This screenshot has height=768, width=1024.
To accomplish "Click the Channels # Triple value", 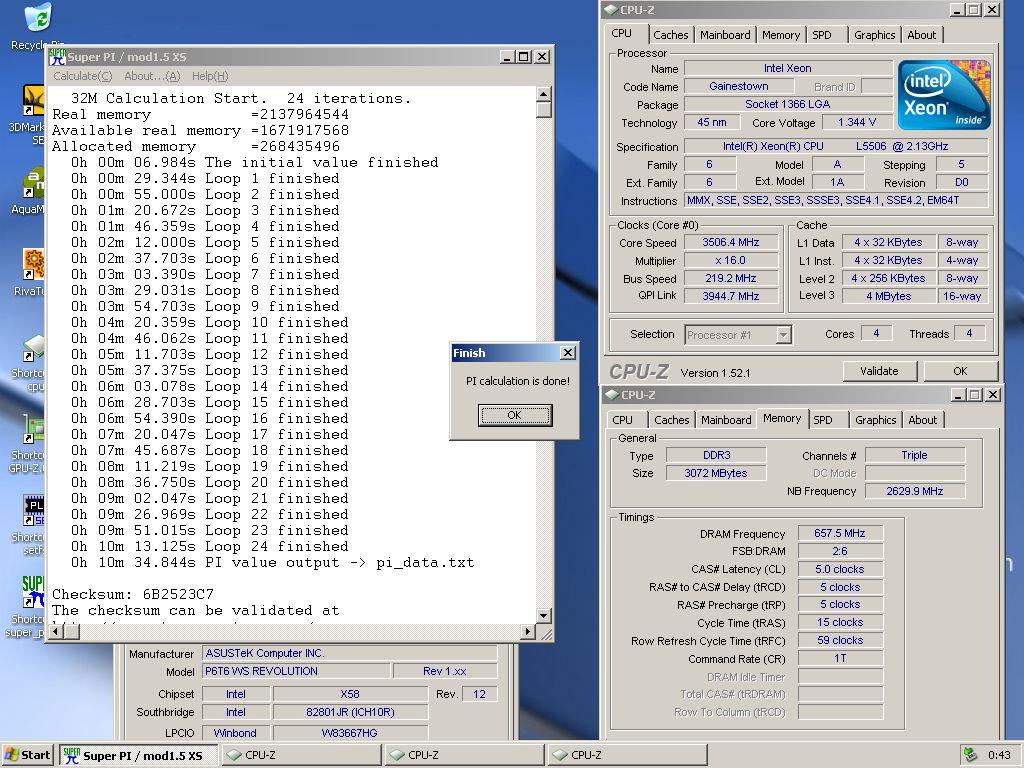I will 914,455.
